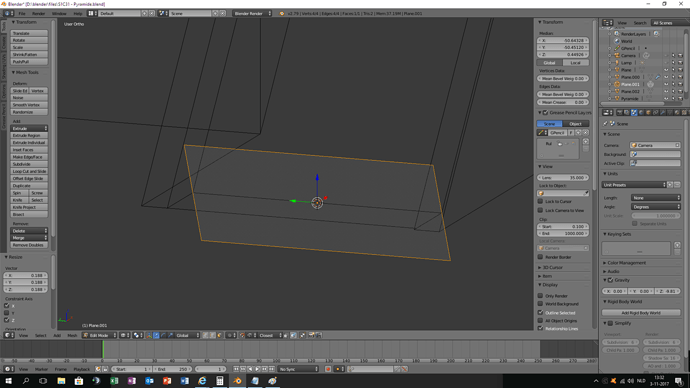690x388 pixels.
Task: Open the No Sync dropdown
Action: tap(298, 369)
